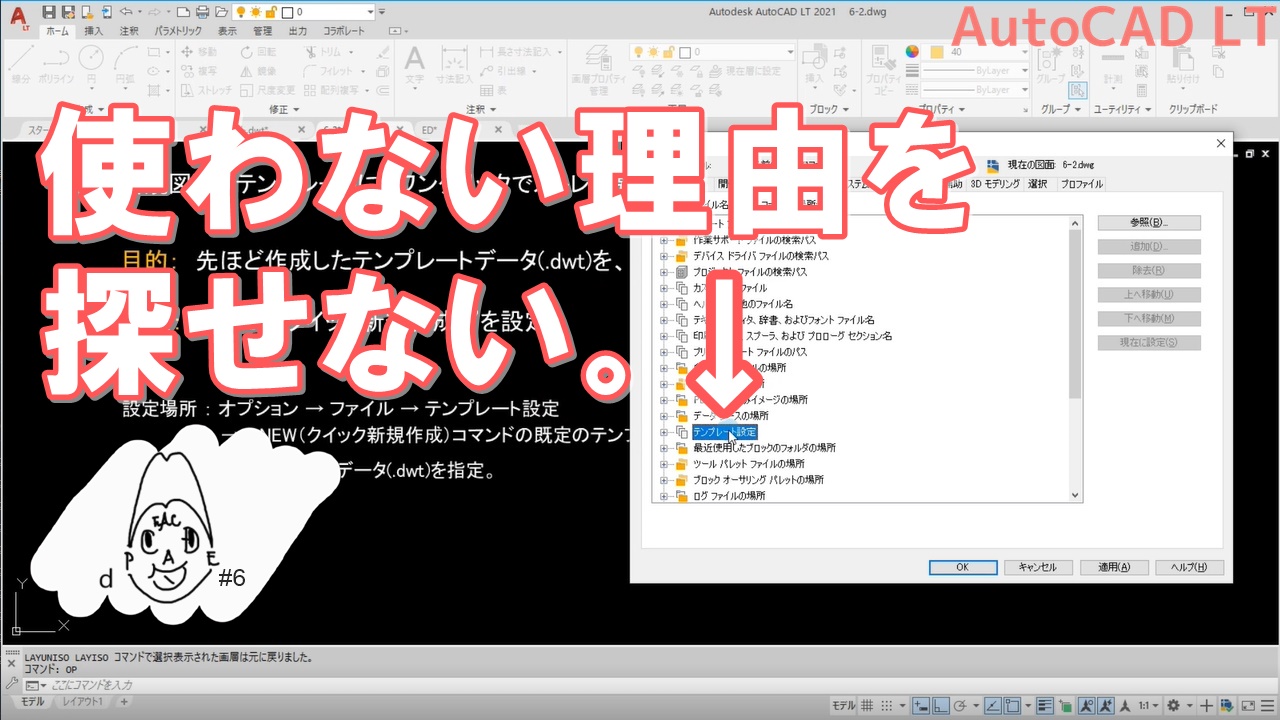Click OK in the Options dialog
The width and height of the screenshot is (1280, 720).
pyautogui.click(x=962, y=567)
